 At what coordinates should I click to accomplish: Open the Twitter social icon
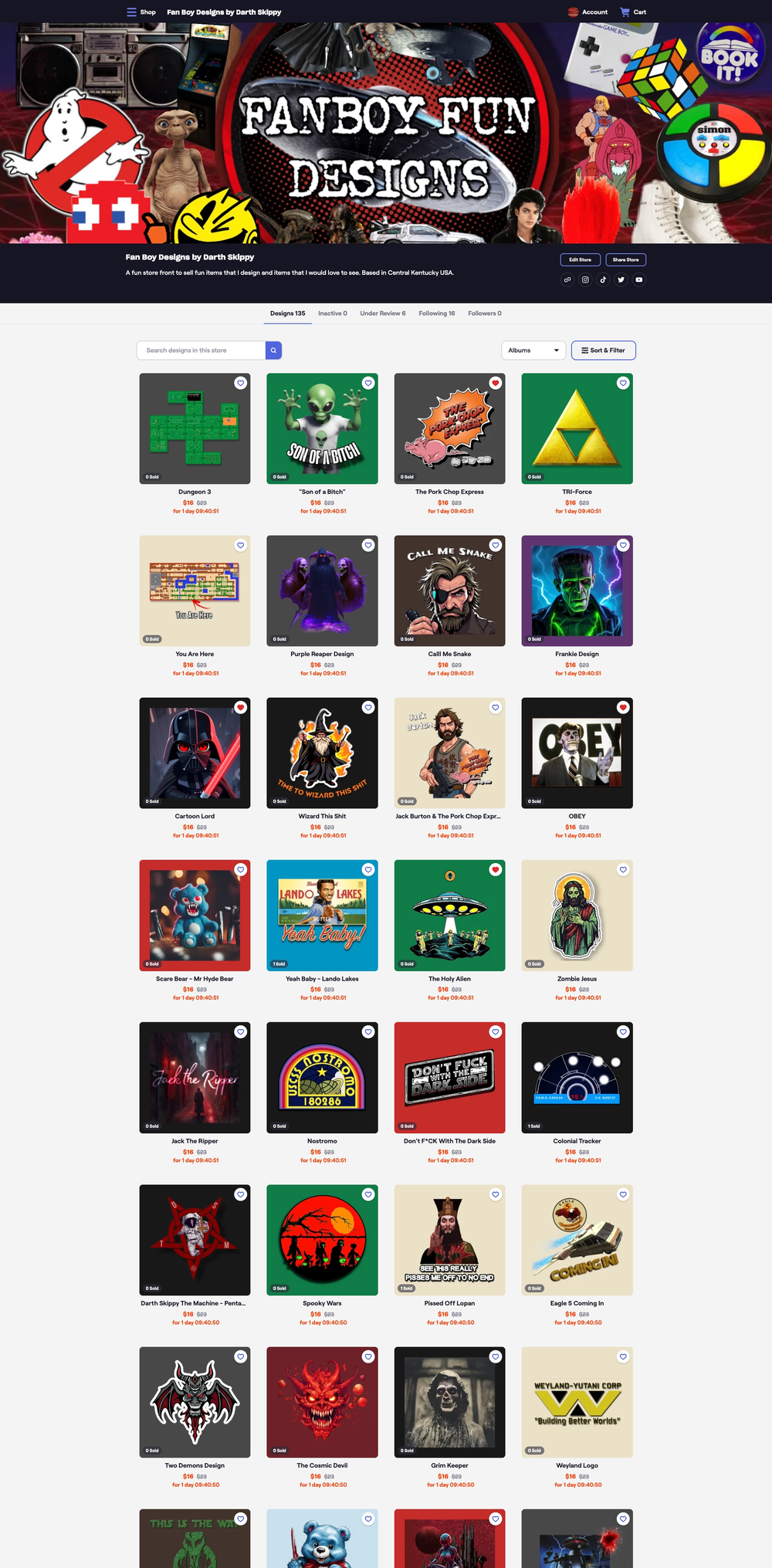click(x=621, y=279)
